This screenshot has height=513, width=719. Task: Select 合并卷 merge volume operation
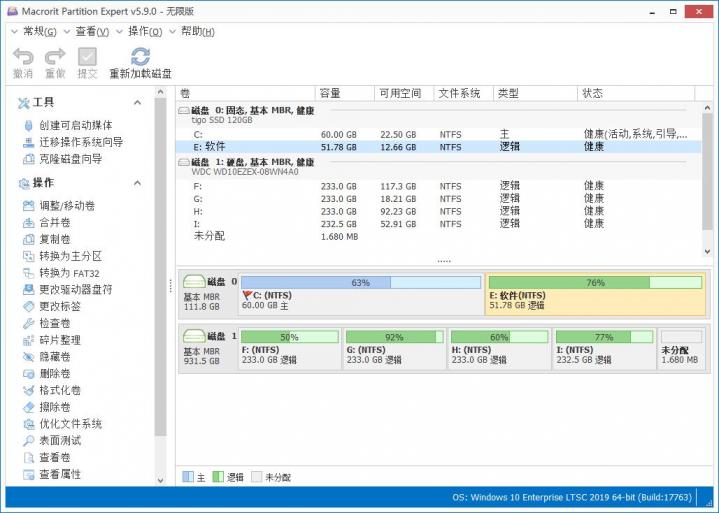click(x=46, y=223)
